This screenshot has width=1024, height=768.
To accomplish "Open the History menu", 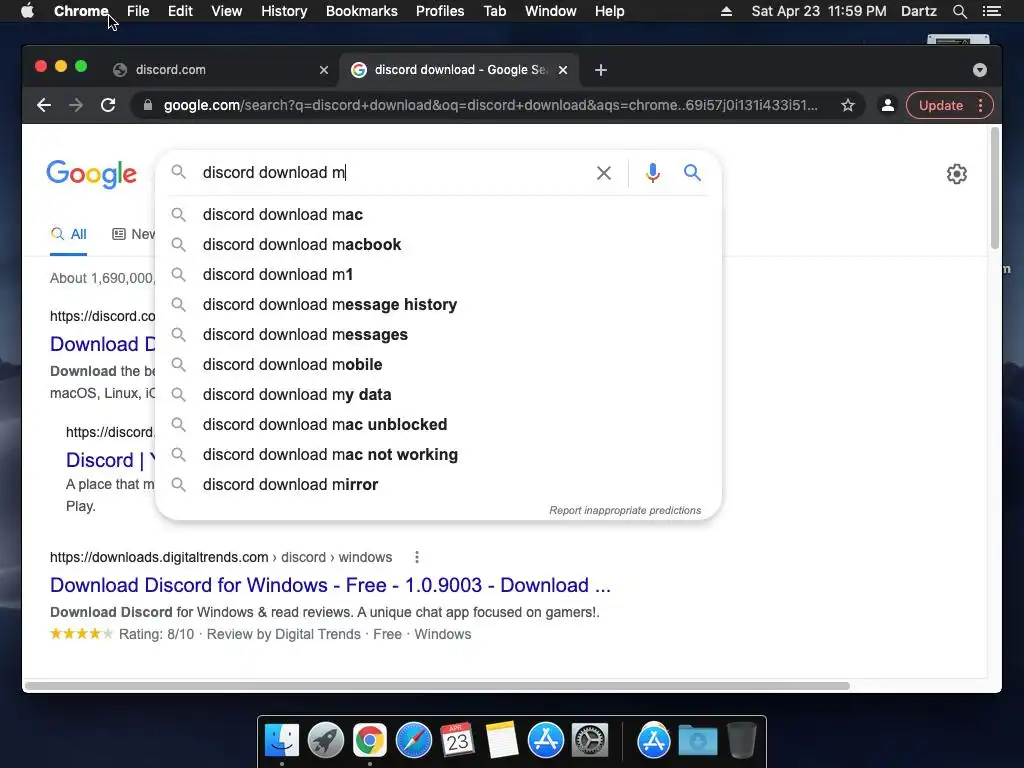I will click(284, 11).
